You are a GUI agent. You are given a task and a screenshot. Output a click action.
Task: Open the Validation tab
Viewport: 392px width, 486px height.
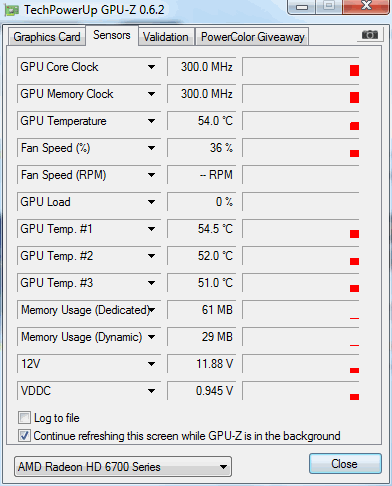[166, 37]
